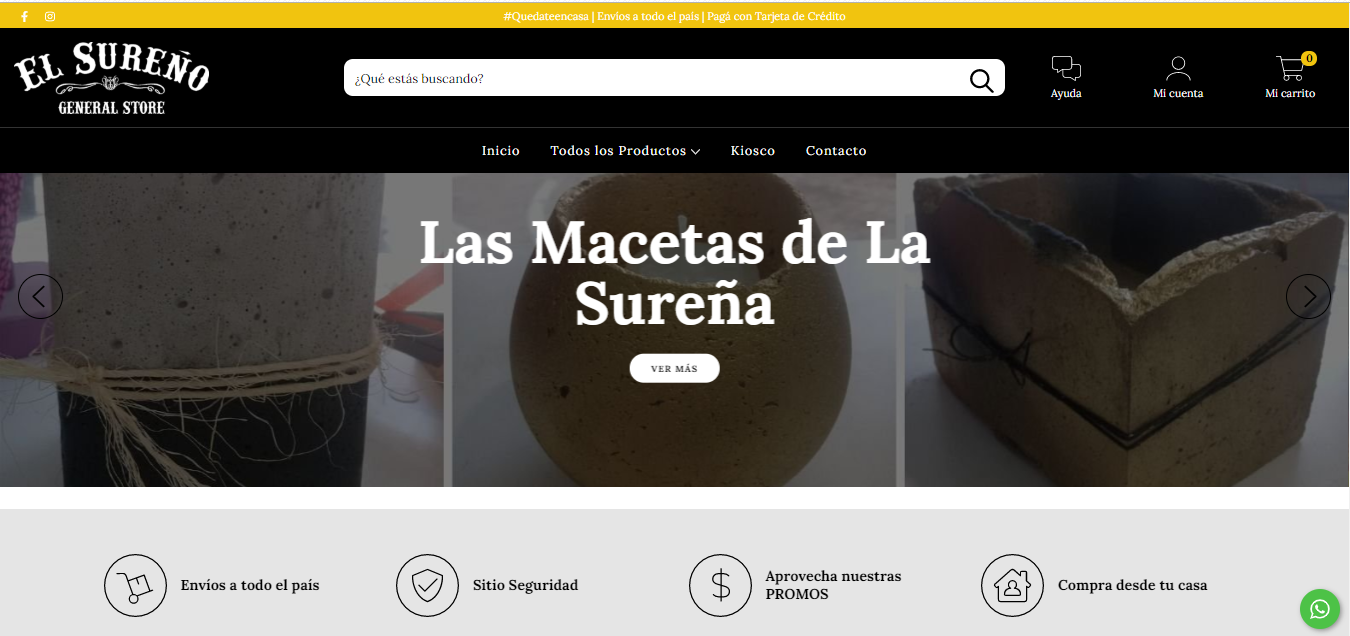This screenshot has height=636, width=1350.
Task: Go to previous banner slide arrow
Action: click(40, 296)
